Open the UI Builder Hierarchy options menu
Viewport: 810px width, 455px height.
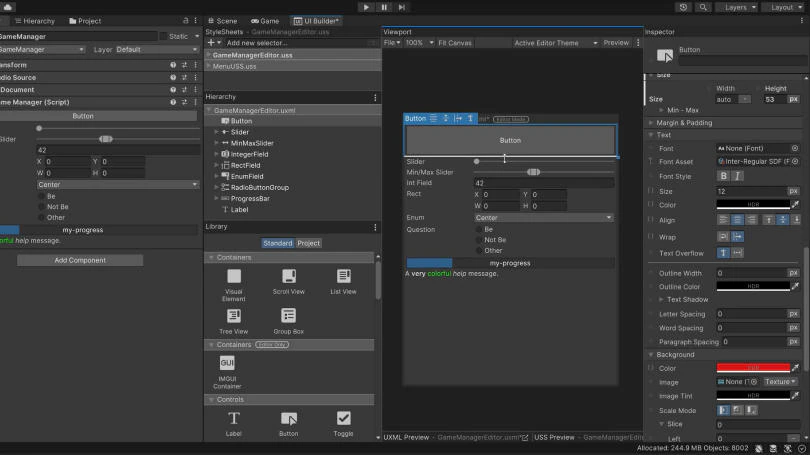(x=375, y=97)
